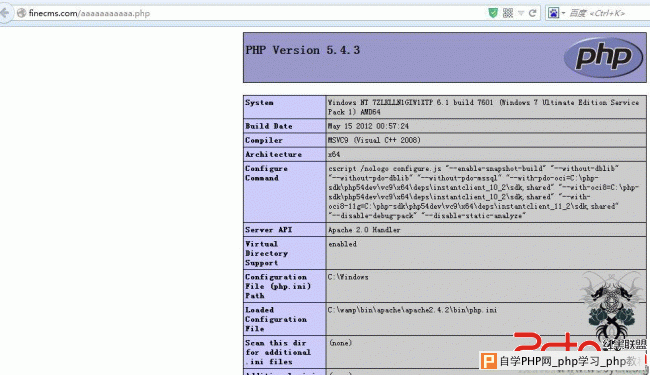The image size is (650, 375).
Task: Show the QR code for this page
Action: [508, 13]
